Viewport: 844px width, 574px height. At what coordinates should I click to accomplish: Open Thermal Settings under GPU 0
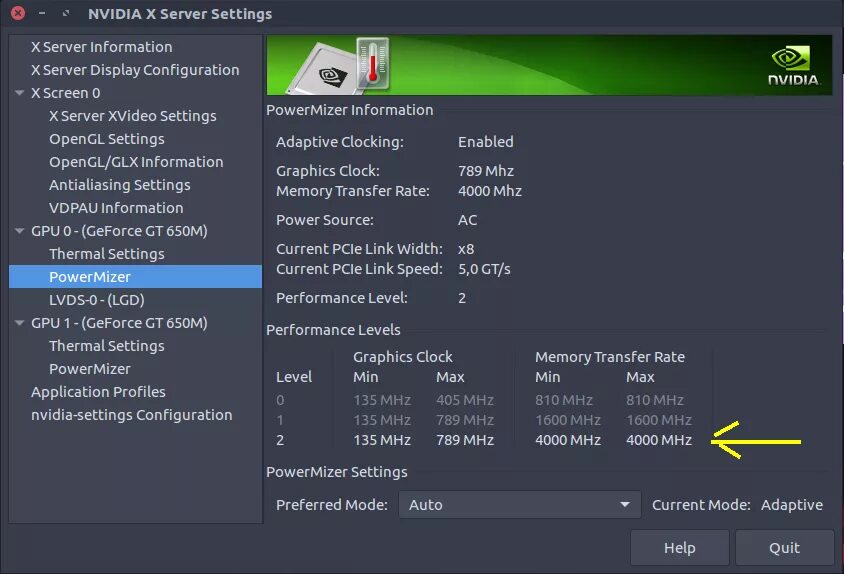point(107,254)
